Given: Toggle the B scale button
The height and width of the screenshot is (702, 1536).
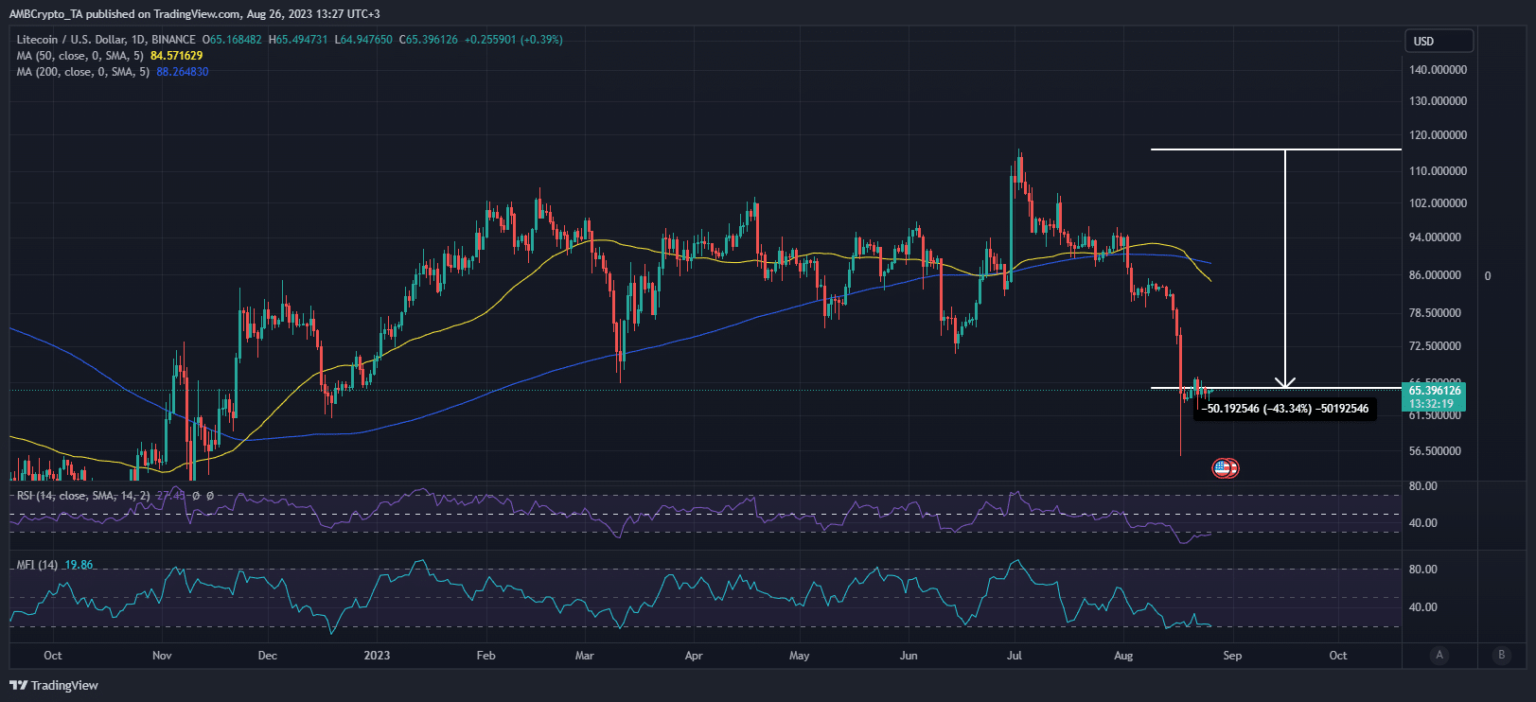Looking at the screenshot, I should pyautogui.click(x=1500, y=655).
